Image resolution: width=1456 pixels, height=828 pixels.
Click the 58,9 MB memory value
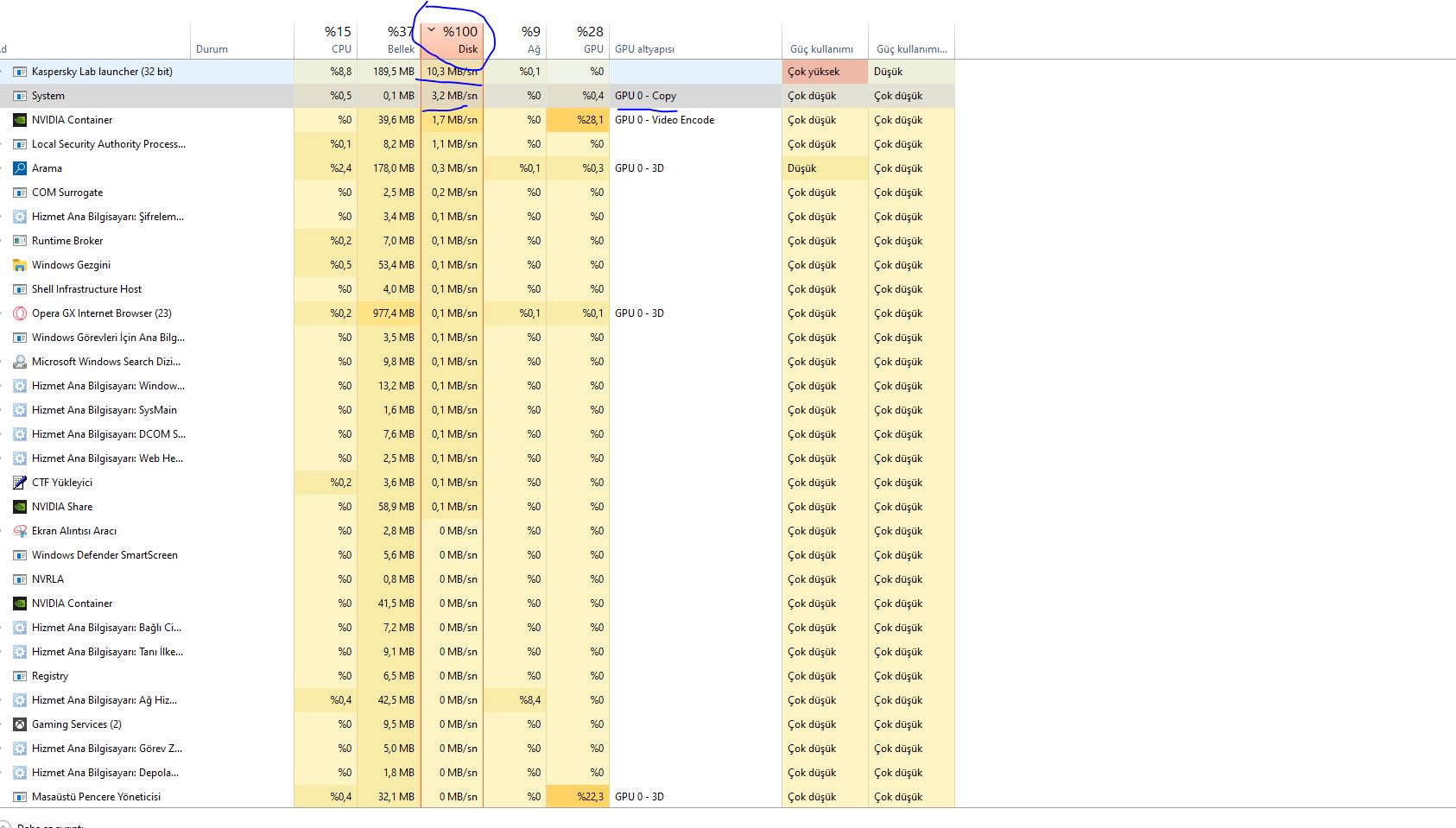[396, 507]
